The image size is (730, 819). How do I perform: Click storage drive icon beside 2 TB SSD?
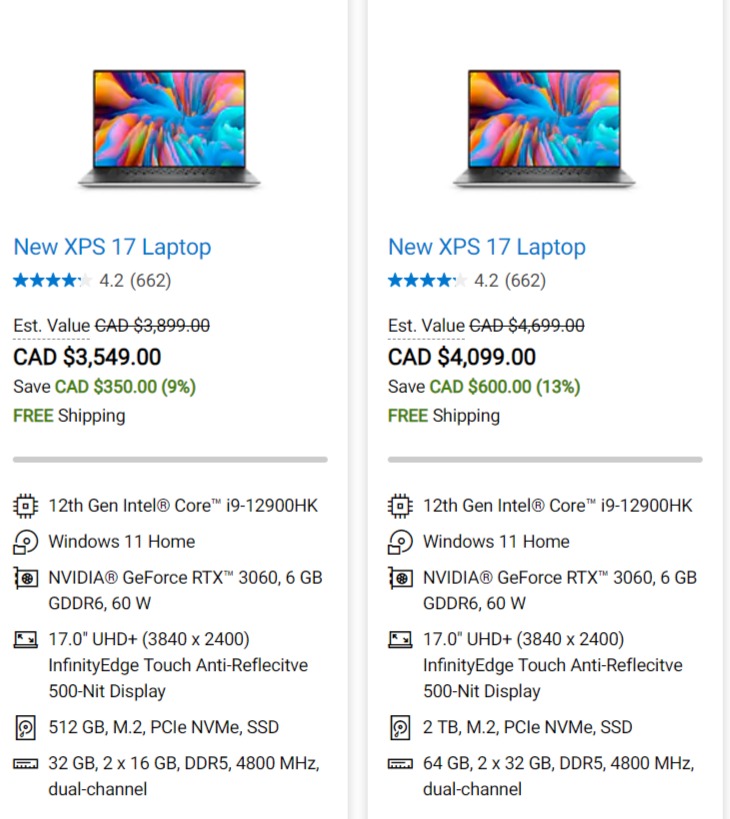[x=400, y=727]
